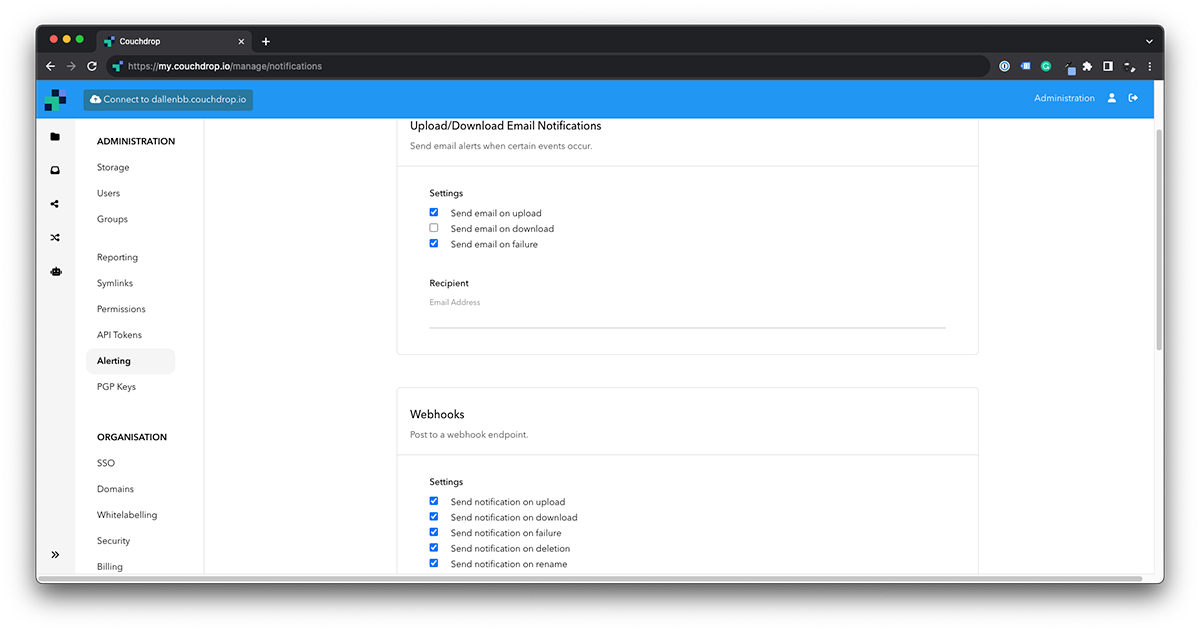The width and height of the screenshot is (1200, 630).
Task: Open the Files section in the sidebar
Action: tap(55, 136)
